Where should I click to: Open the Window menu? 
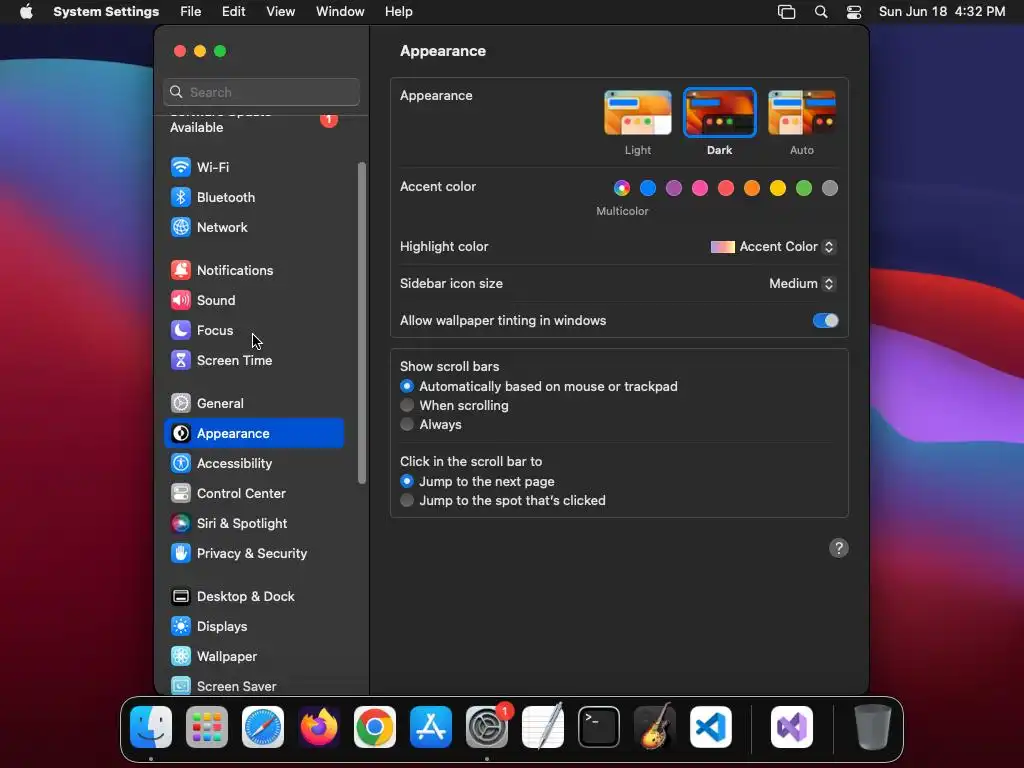point(340,12)
